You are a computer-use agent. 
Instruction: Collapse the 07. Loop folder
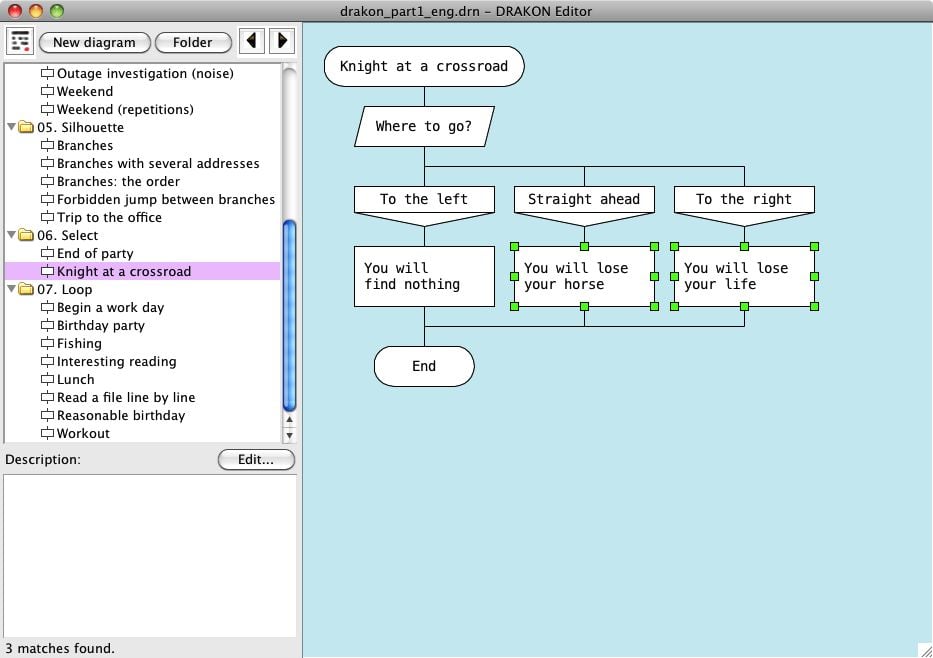(x=10, y=289)
